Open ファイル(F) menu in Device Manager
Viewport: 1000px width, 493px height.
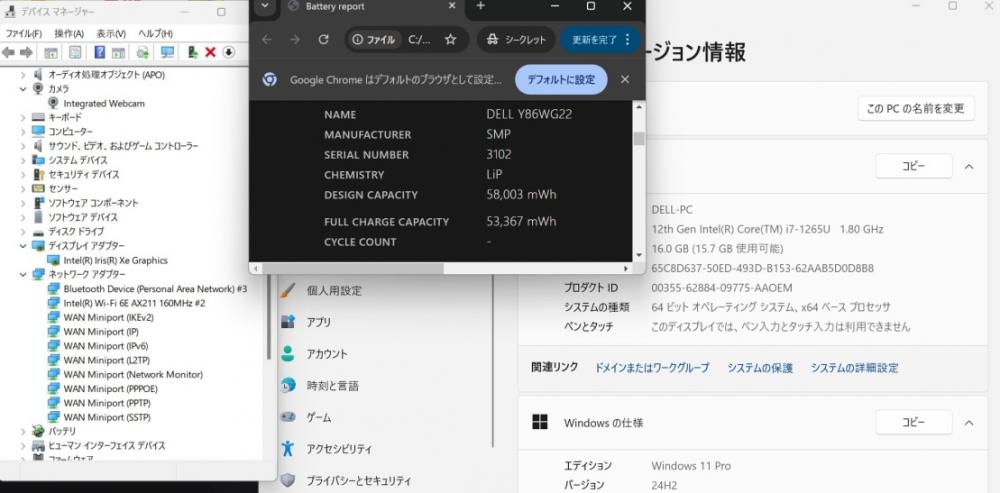click(23, 33)
